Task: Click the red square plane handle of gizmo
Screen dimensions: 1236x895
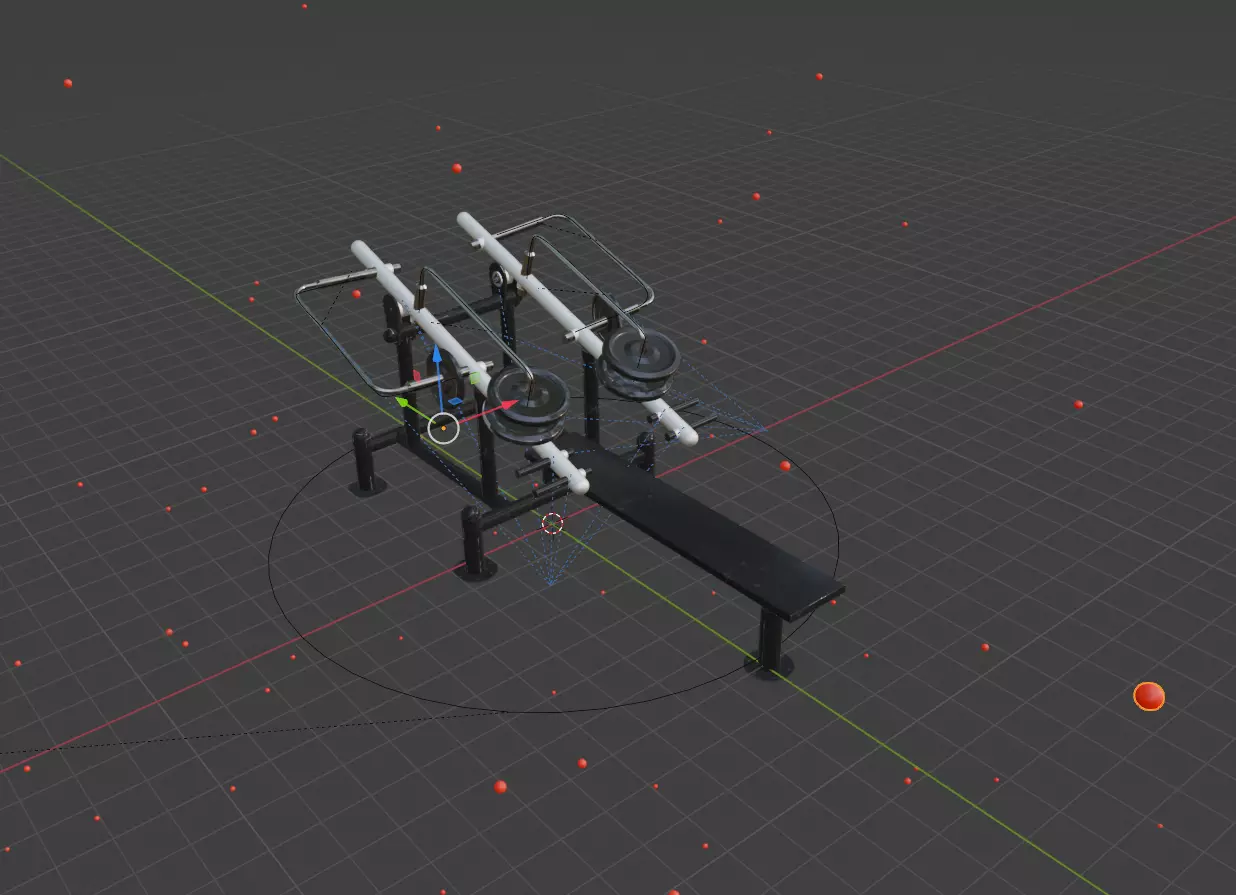Action: click(x=417, y=377)
